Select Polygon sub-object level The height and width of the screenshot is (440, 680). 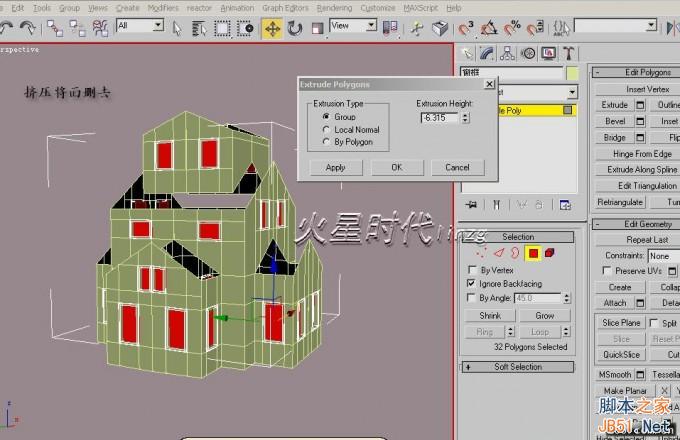click(x=533, y=253)
